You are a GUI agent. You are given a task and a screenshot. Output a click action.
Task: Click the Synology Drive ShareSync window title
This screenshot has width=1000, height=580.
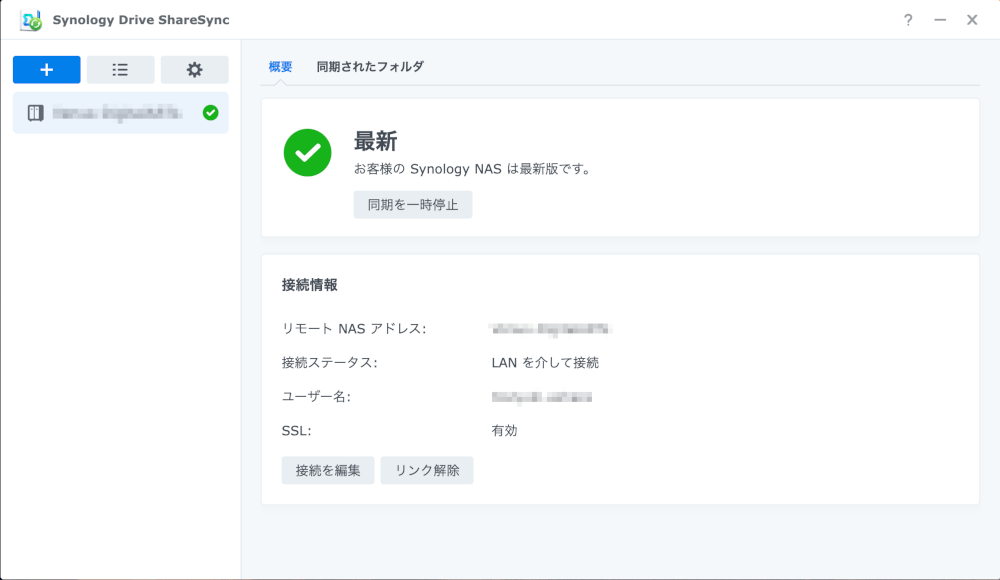click(x=141, y=20)
